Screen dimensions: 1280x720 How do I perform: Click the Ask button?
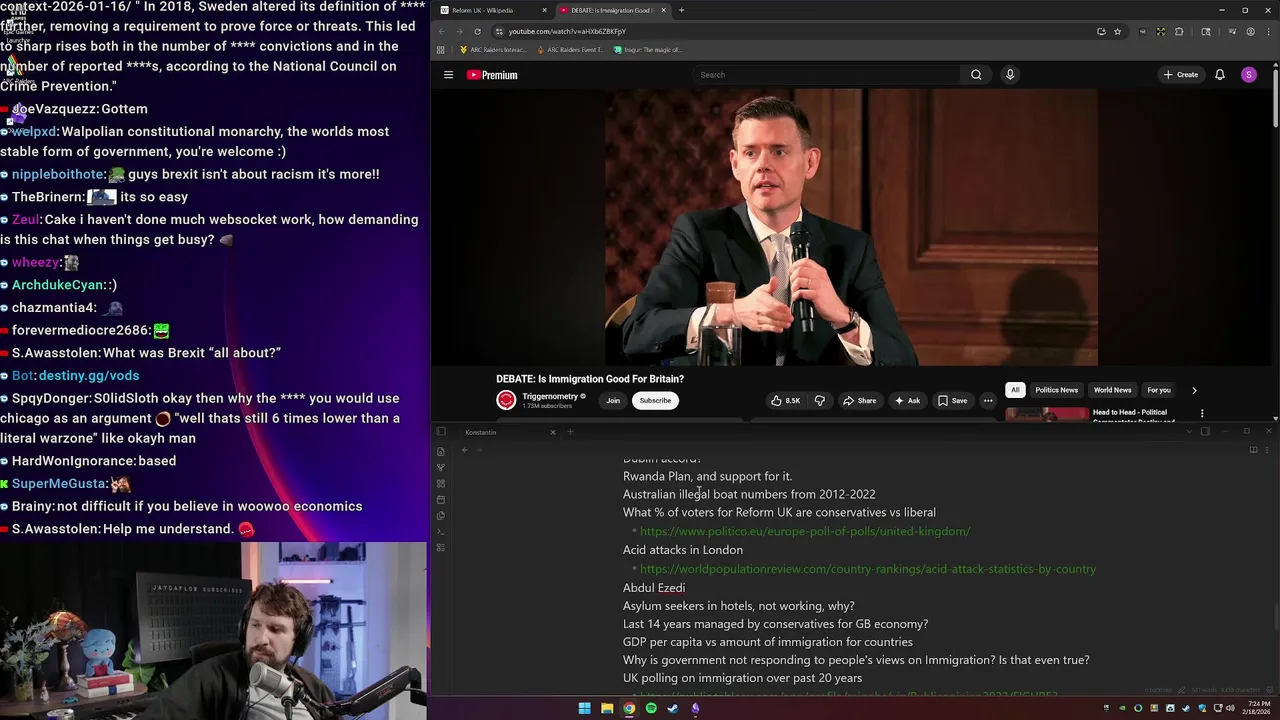point(907,400)
